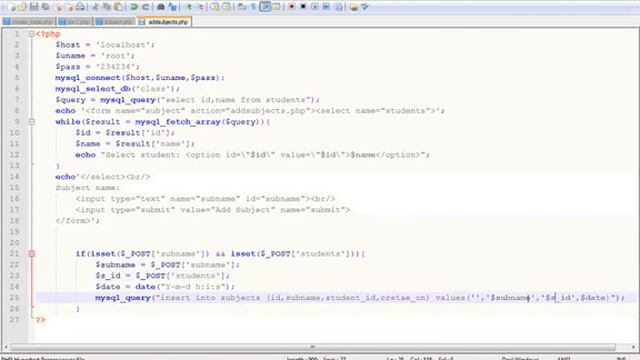640x360 pixels.
Task: Print the current document
Action: 80,7
